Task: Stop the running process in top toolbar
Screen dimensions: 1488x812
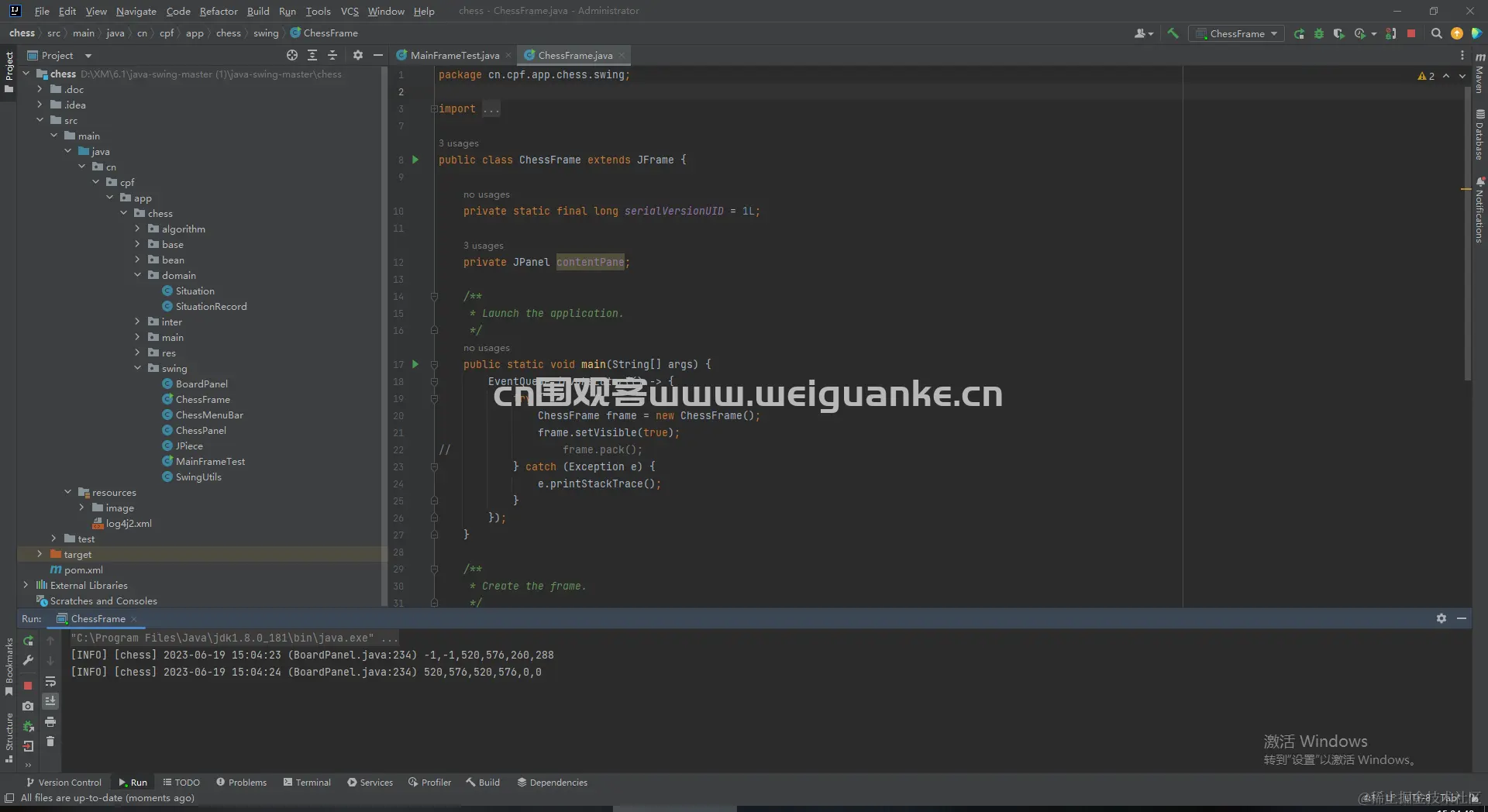Action: pos(1411,33)
